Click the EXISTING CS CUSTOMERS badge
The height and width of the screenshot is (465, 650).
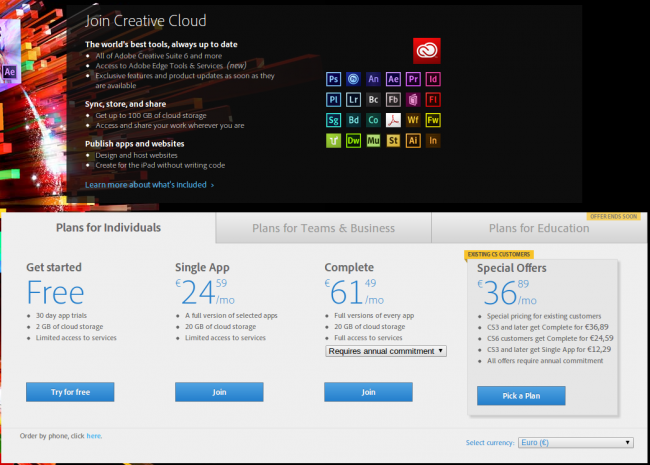click(x=499, y=254)
